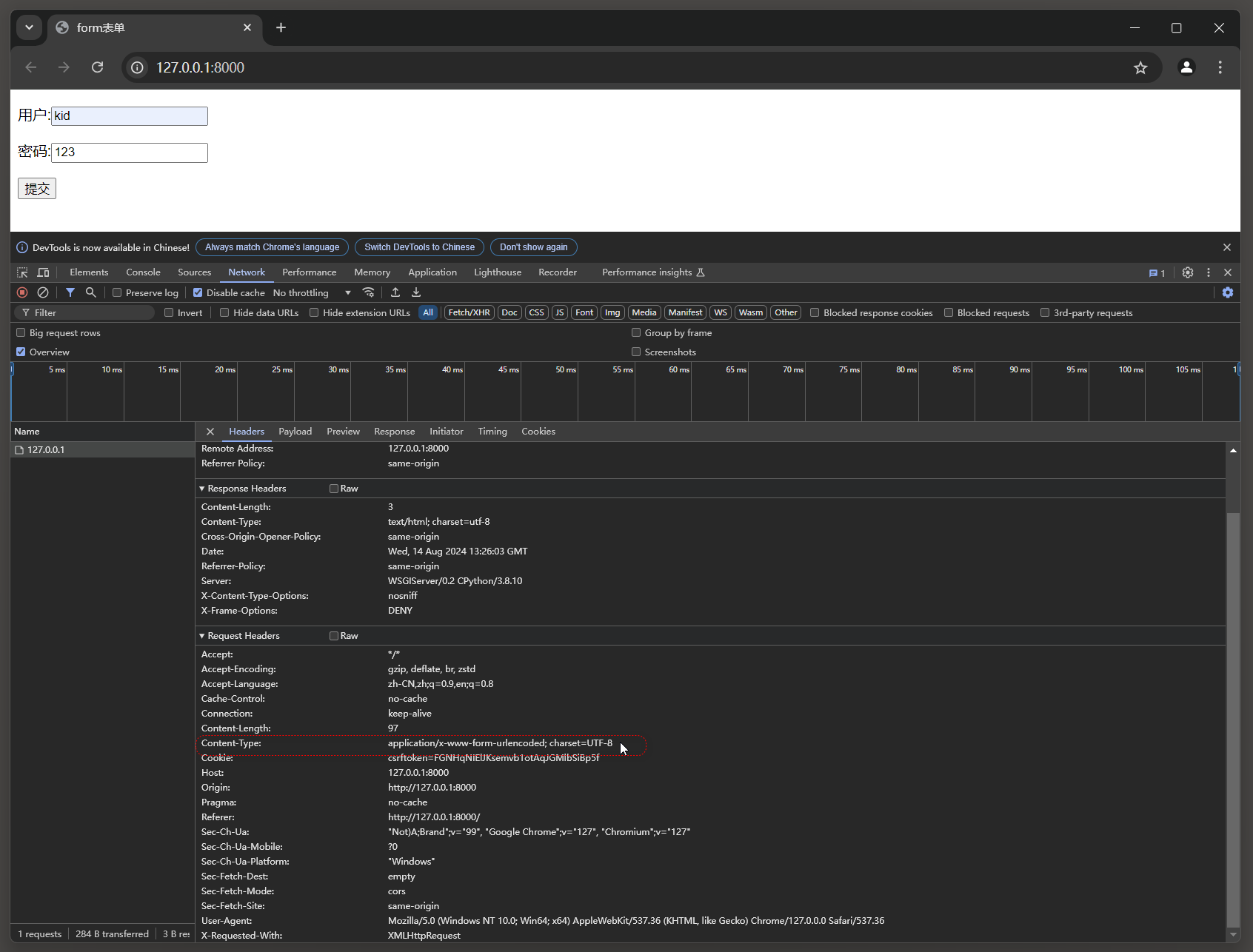
Task: Check the Invert filter box
Action: tap(169, 312)
